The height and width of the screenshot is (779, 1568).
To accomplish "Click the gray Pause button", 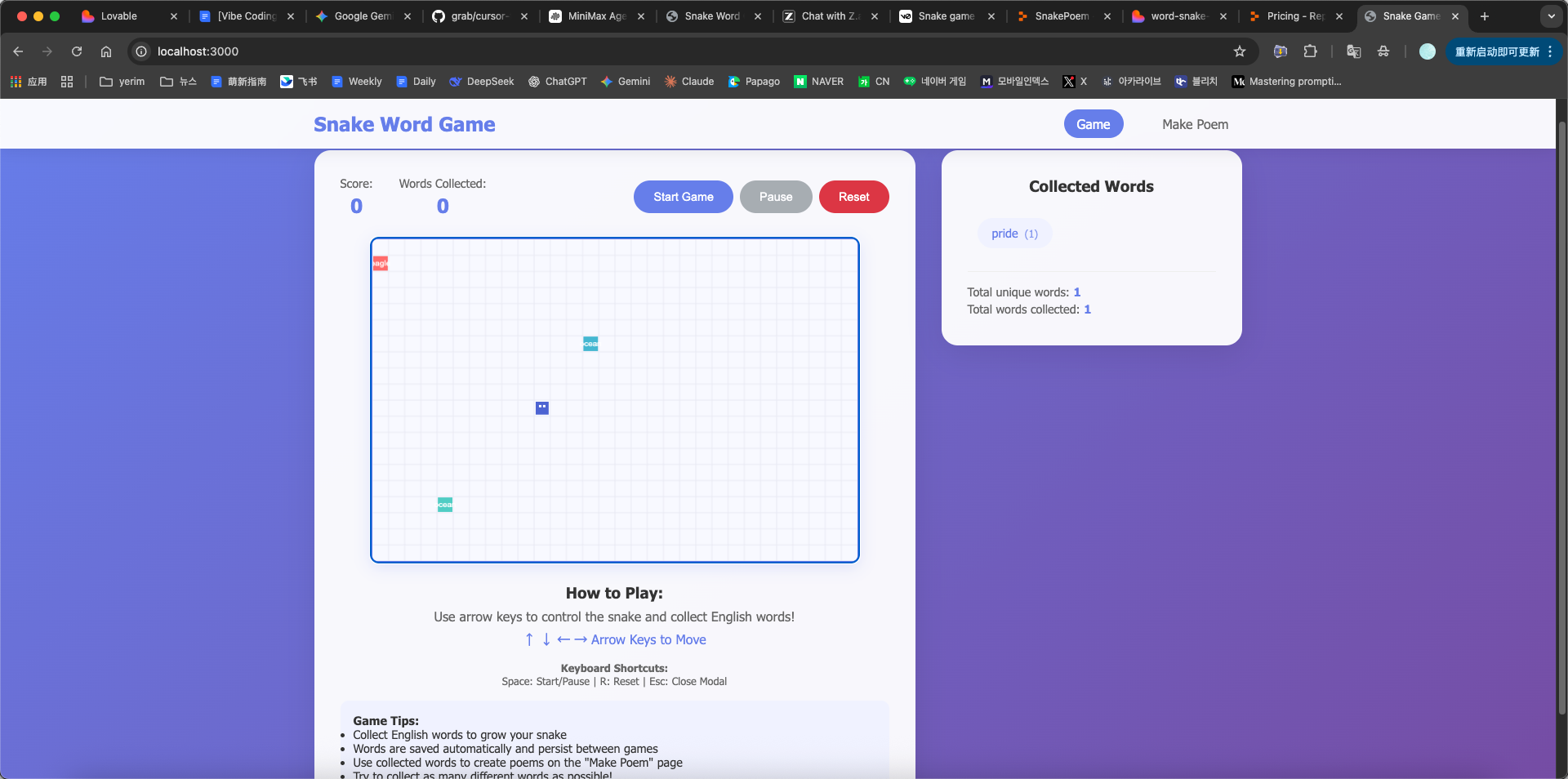I will pos(775,197).
